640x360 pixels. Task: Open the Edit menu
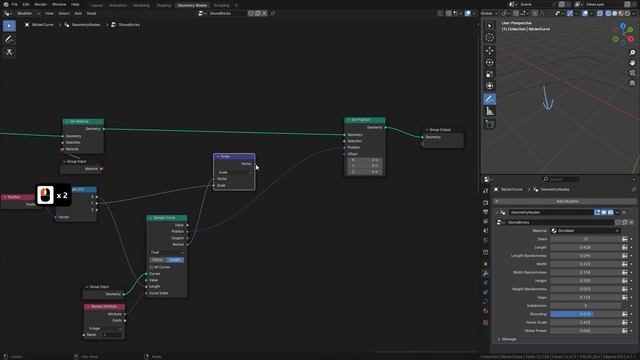[26, 4]
